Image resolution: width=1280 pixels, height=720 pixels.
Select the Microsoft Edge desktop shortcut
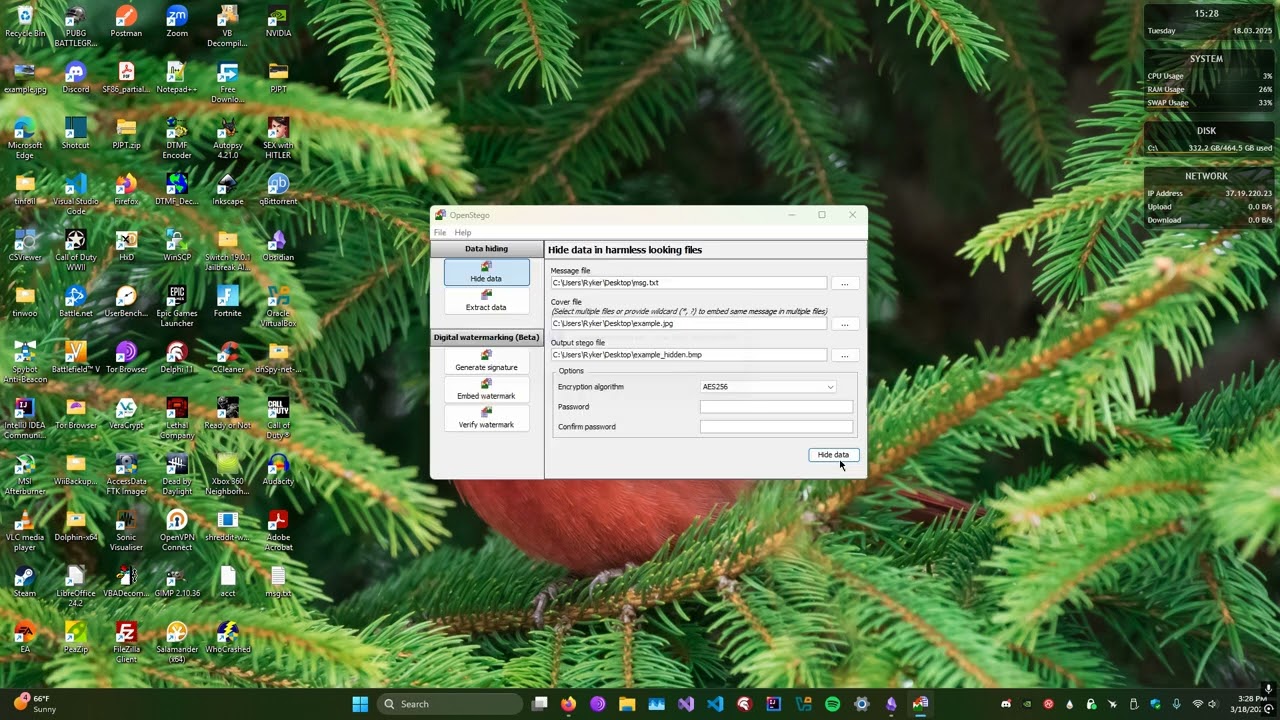coord(25,138)
